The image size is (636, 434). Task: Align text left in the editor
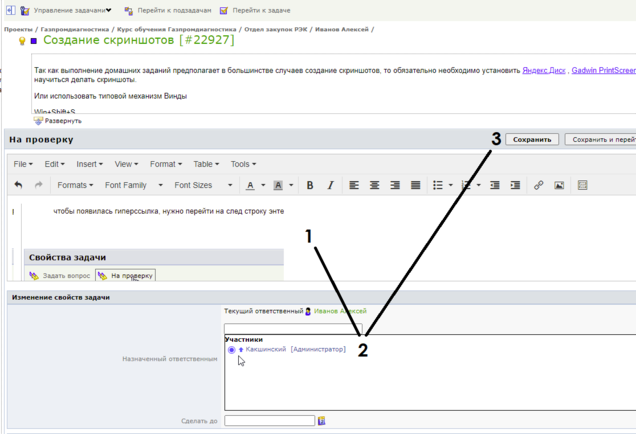[x=354, y=185]
